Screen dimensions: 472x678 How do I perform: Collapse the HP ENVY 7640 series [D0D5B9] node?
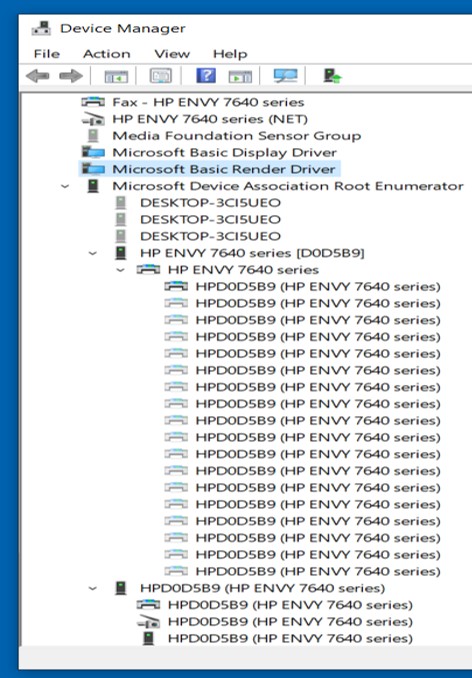93,253
